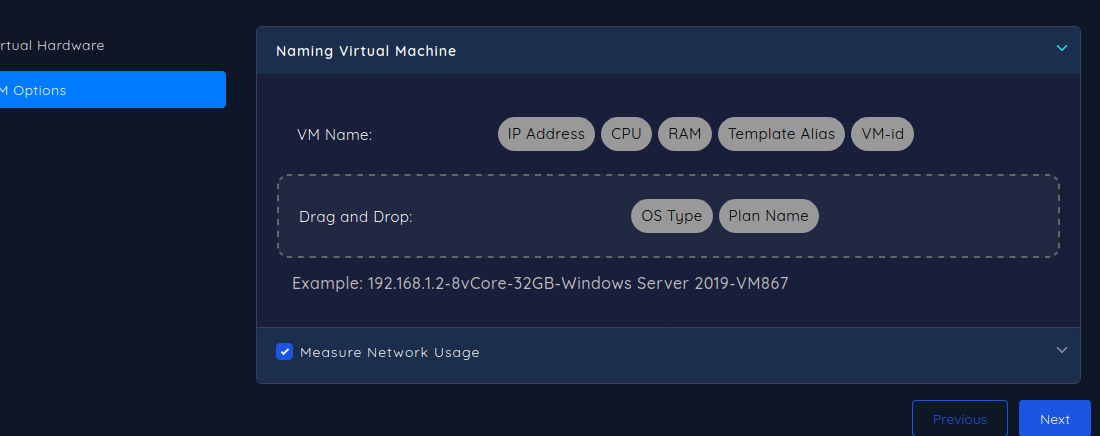
Task: Click empty space inside the dashed drop zone
Action: pos(940,216)
